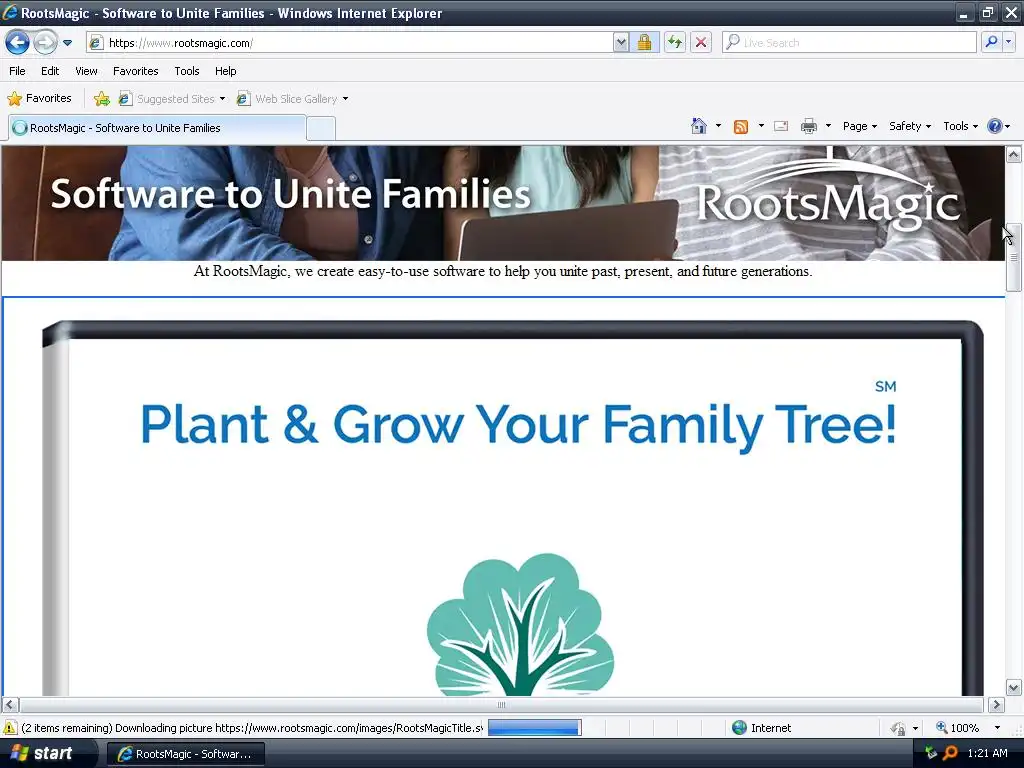
Task: Expand the Feeds dropdown arrow
Action: (761, 126)
